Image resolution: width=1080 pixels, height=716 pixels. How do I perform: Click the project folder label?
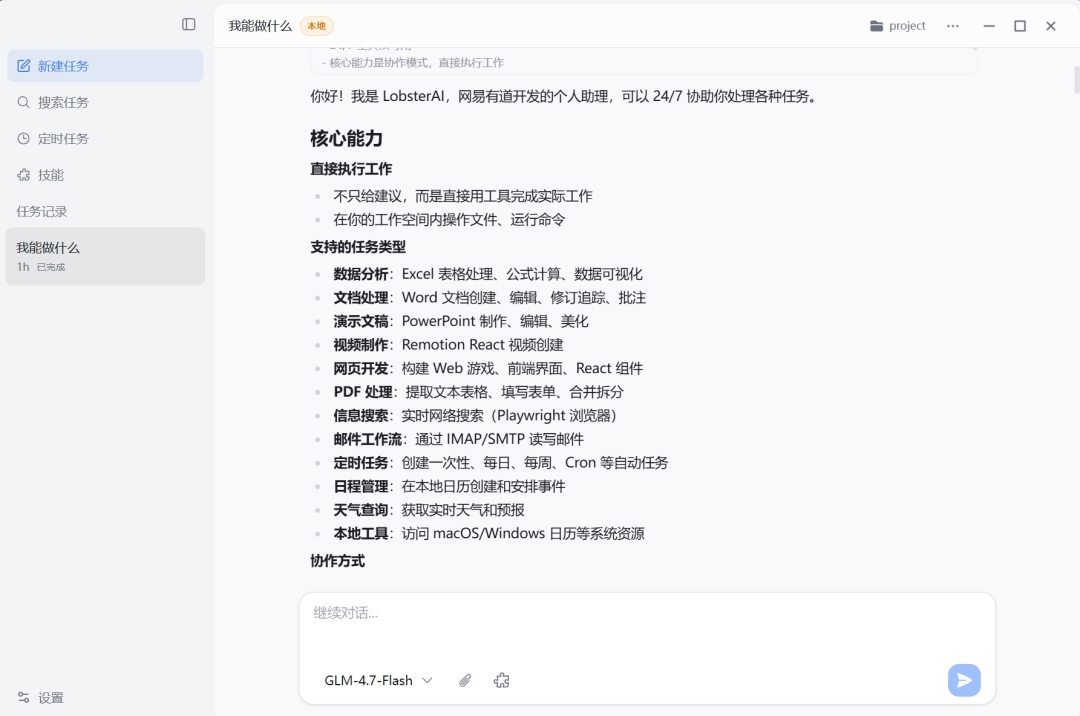click(x=907, y=26)
